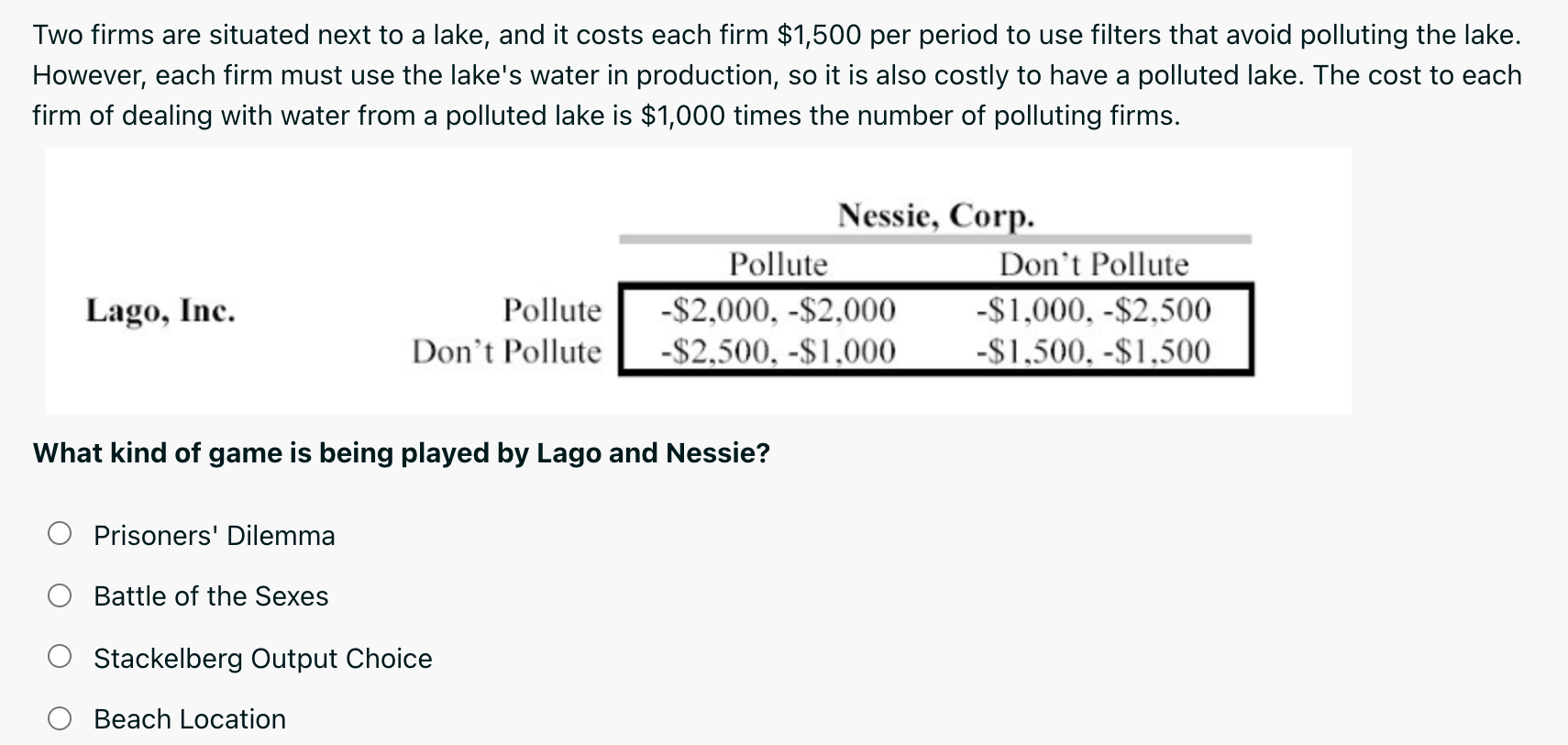This screenshot has width=1568, height=745.
Task: Click the -$1,500, -$1,500 payoff cell
Action: tap(1093, 351)
